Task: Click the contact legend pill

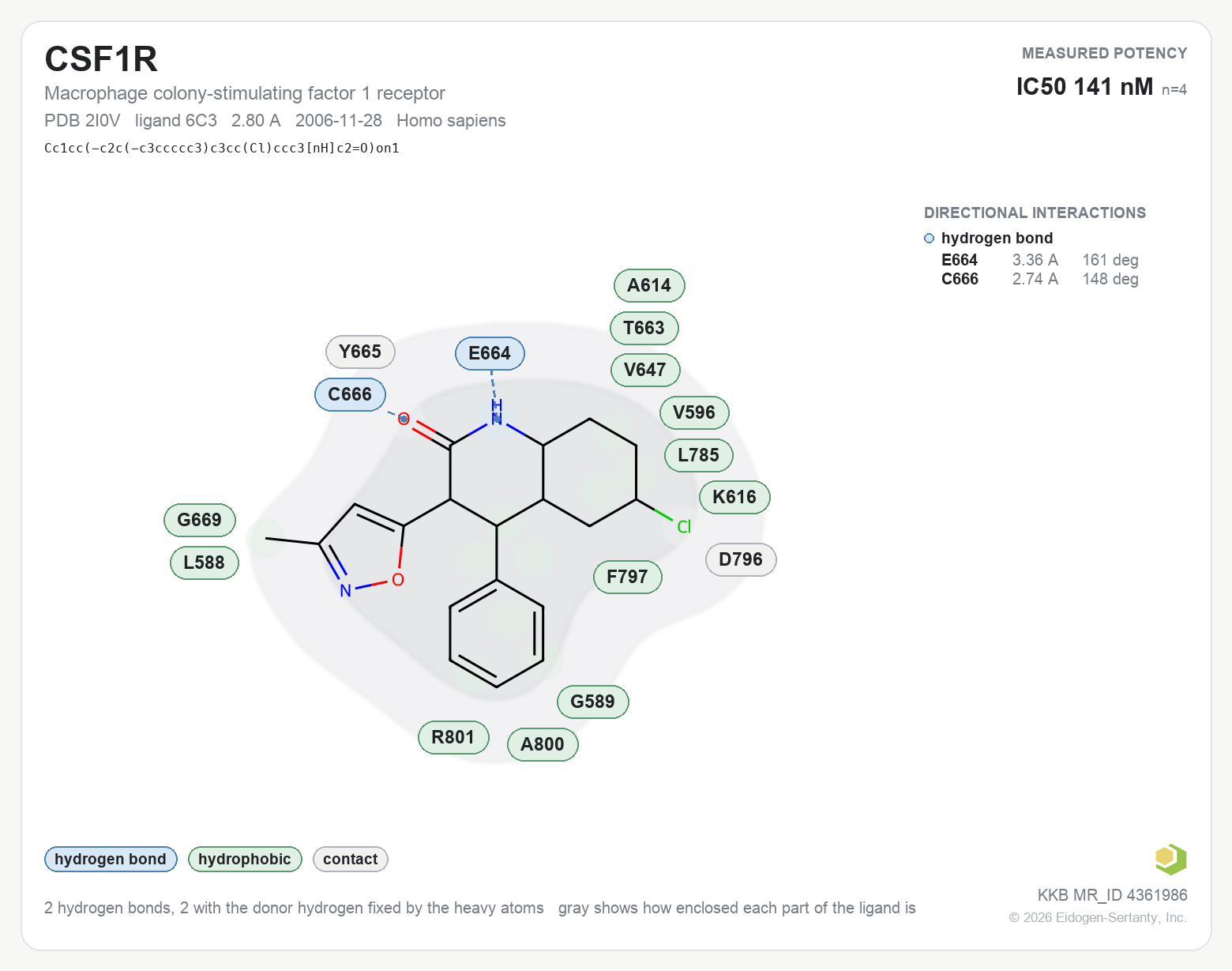Action: pyautogui.click(x=351, y=859)
